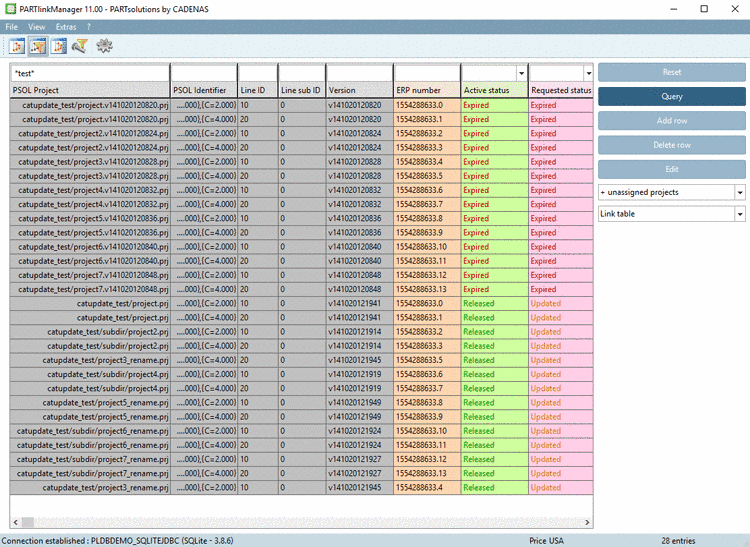Open the Requested status filter dropdown
The image size is (750, 547).
588,73
